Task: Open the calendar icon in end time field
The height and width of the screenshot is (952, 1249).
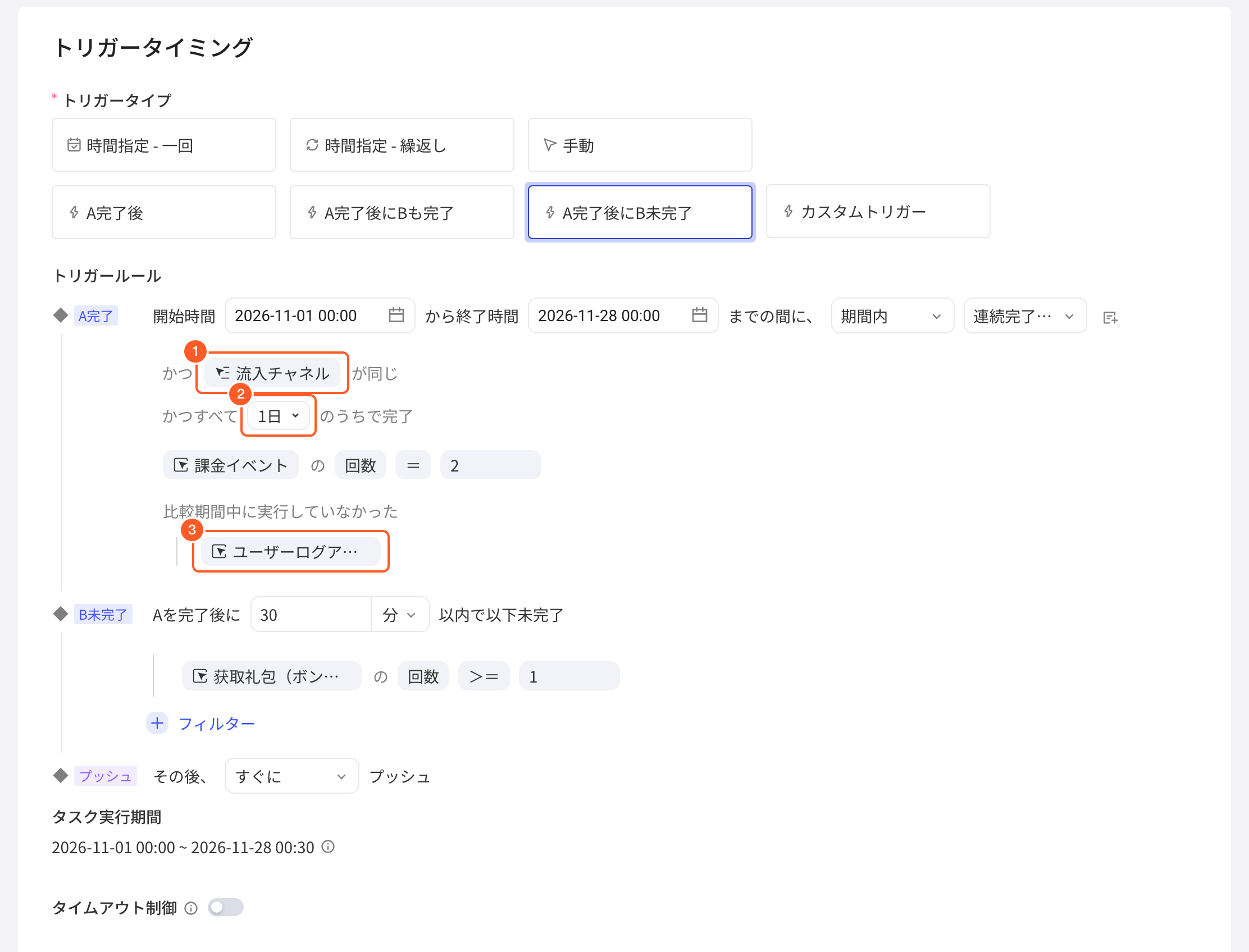Action: click(700, 315)
